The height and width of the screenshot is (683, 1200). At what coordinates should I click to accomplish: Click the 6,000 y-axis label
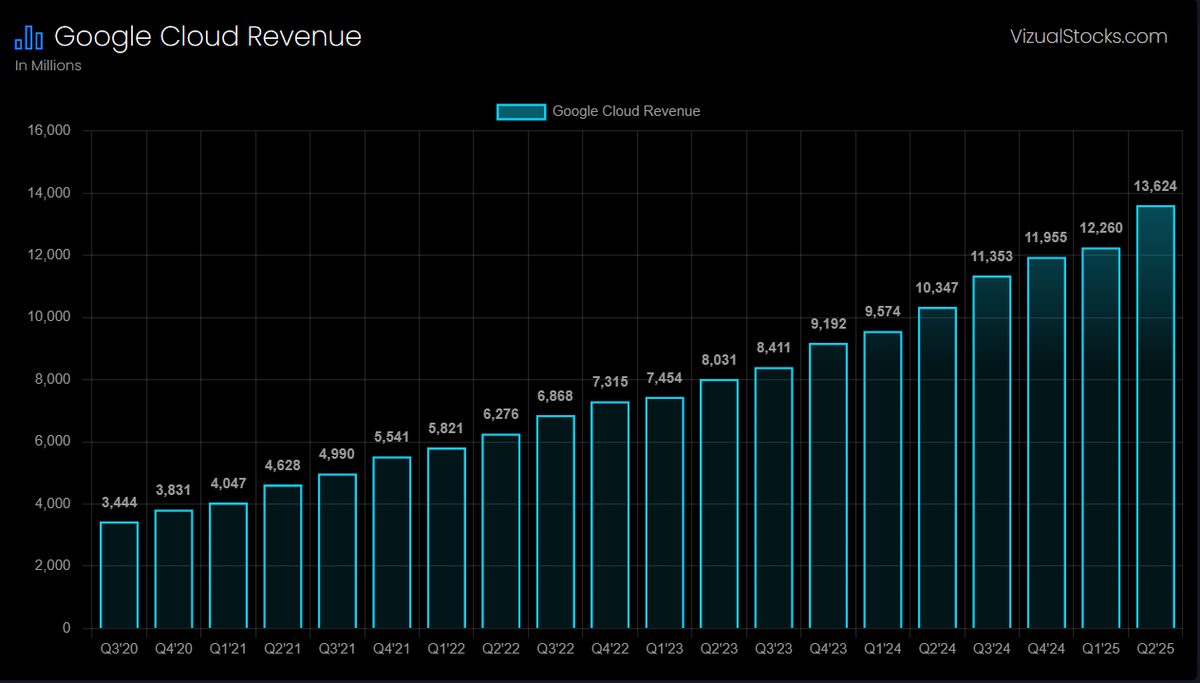pyautogui.click(x=51, y=442)
